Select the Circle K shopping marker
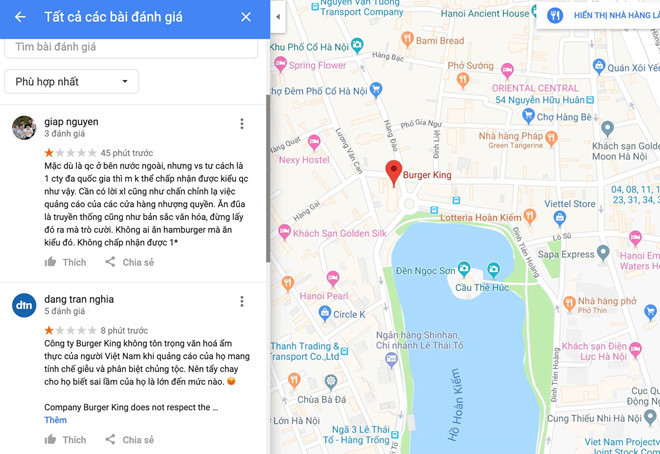Screen dimensions: 660x454 [325, 313]
